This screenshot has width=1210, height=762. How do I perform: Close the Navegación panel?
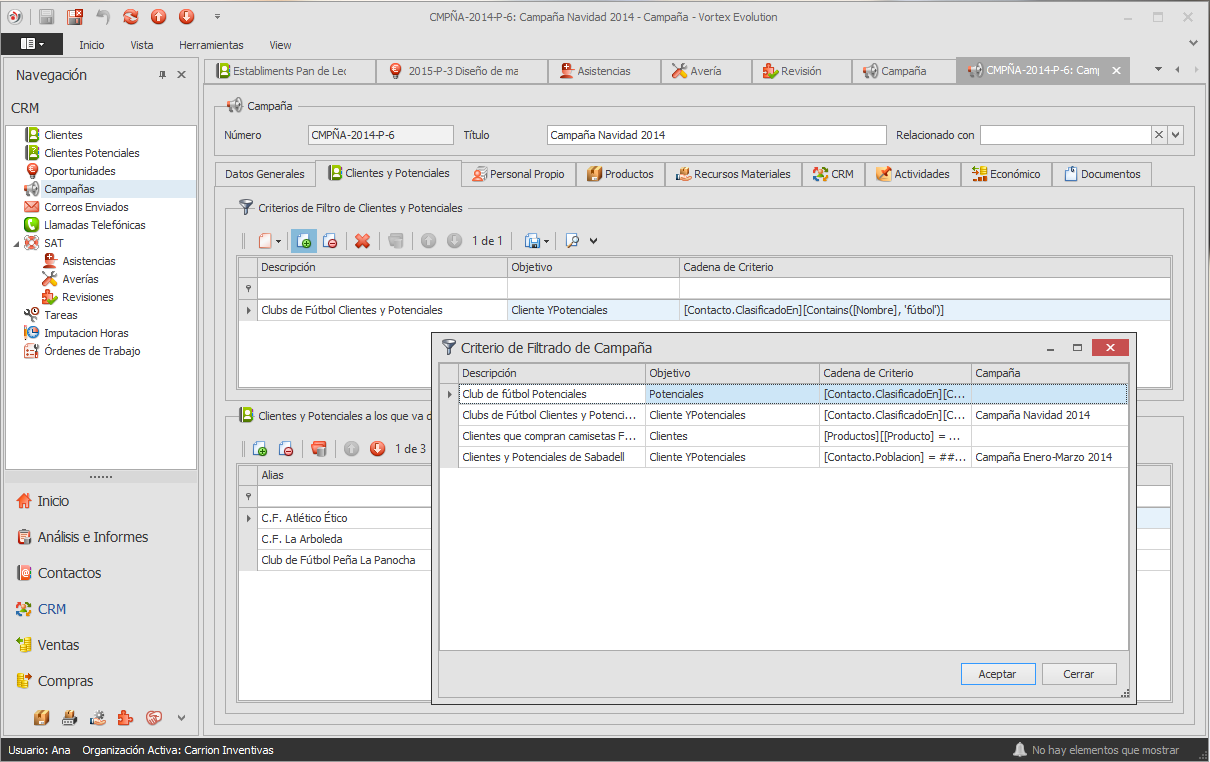181,75
